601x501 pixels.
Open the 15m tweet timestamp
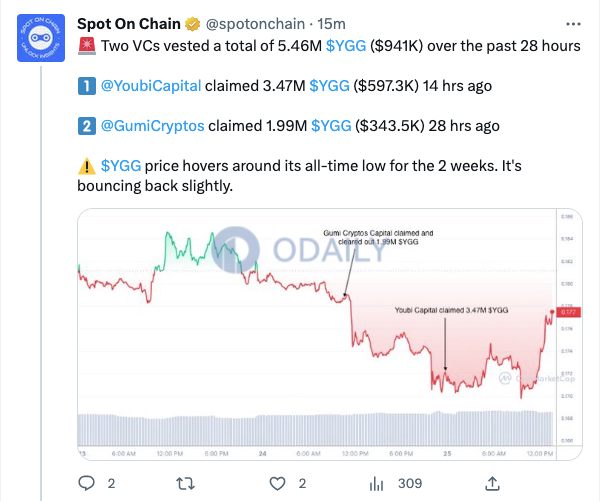tap(331, 24)
